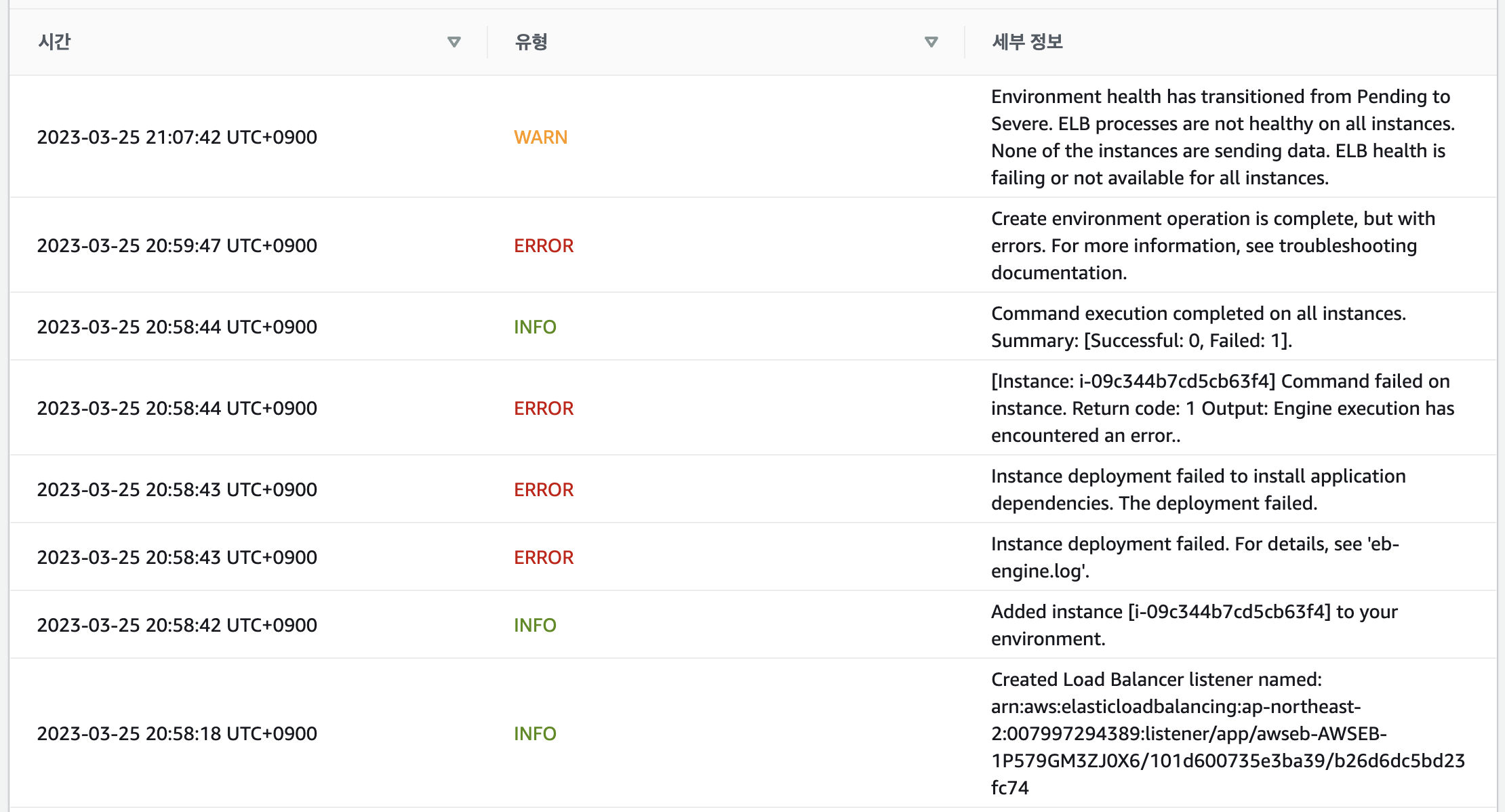Click the 유형 column header
This screenshot has width=1505, height=812.
(x=531, y=42)
